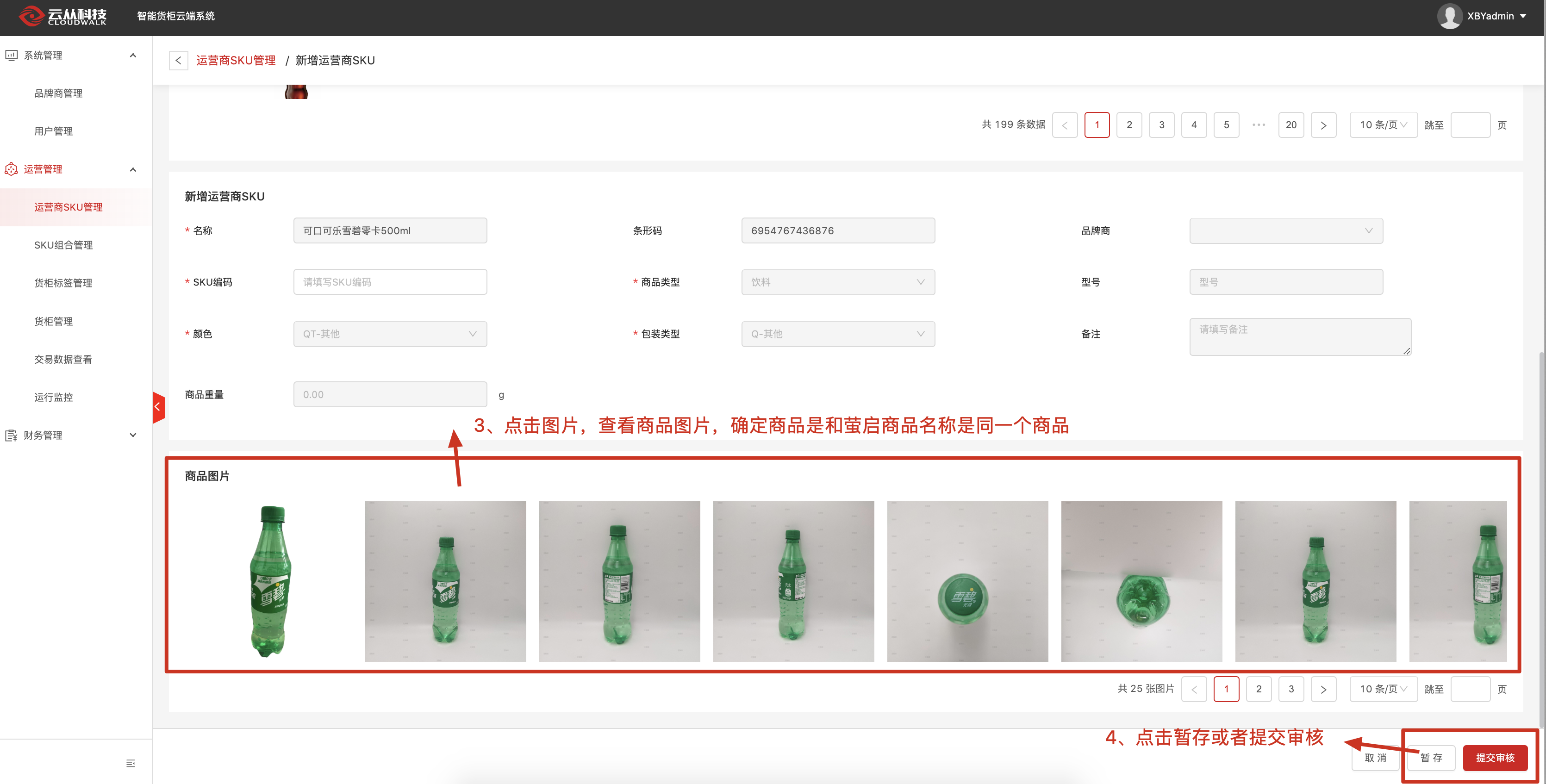The width and height of the screenshot is (1546, 784).
Task: Open 用户管理 in the sidebar
Action: (x=53, y=131)
